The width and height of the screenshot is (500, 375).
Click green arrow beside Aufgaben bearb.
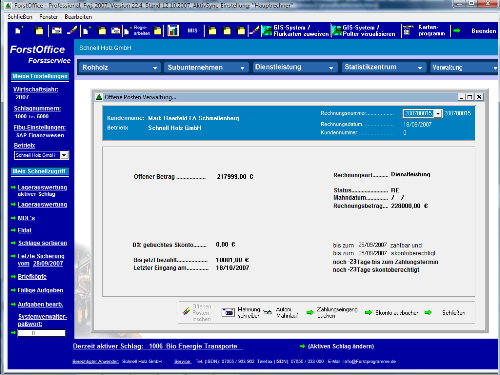(13, 304)
